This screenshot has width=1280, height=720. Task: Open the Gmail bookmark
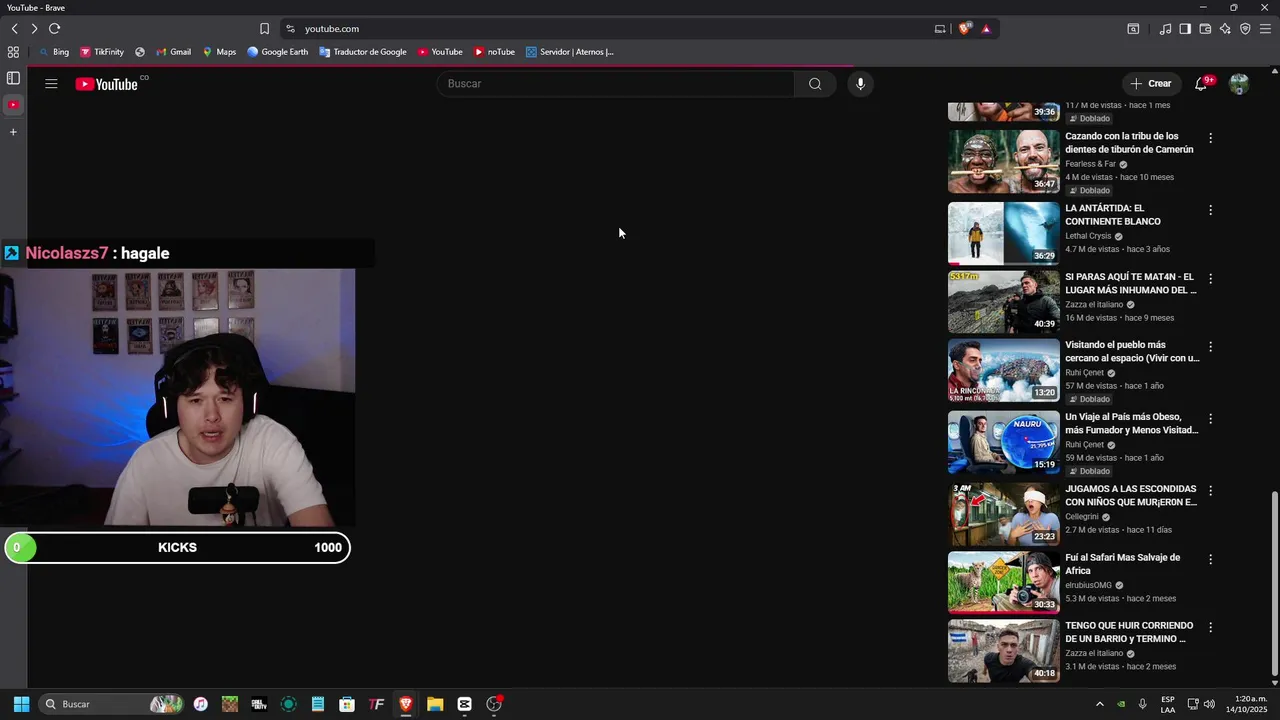point(173,52)
